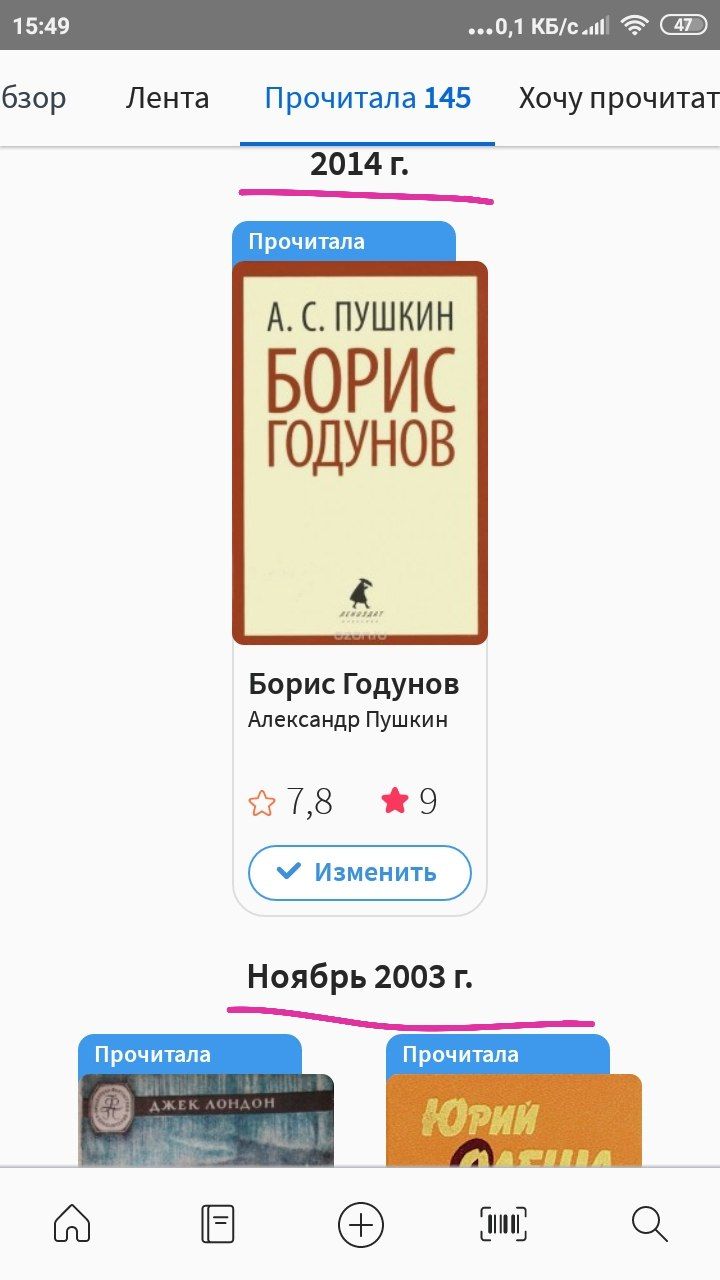Go to the partially visible Обзор tab
Image resolution: width=720 pixels, height=1280 pixels.
(33, 98)
